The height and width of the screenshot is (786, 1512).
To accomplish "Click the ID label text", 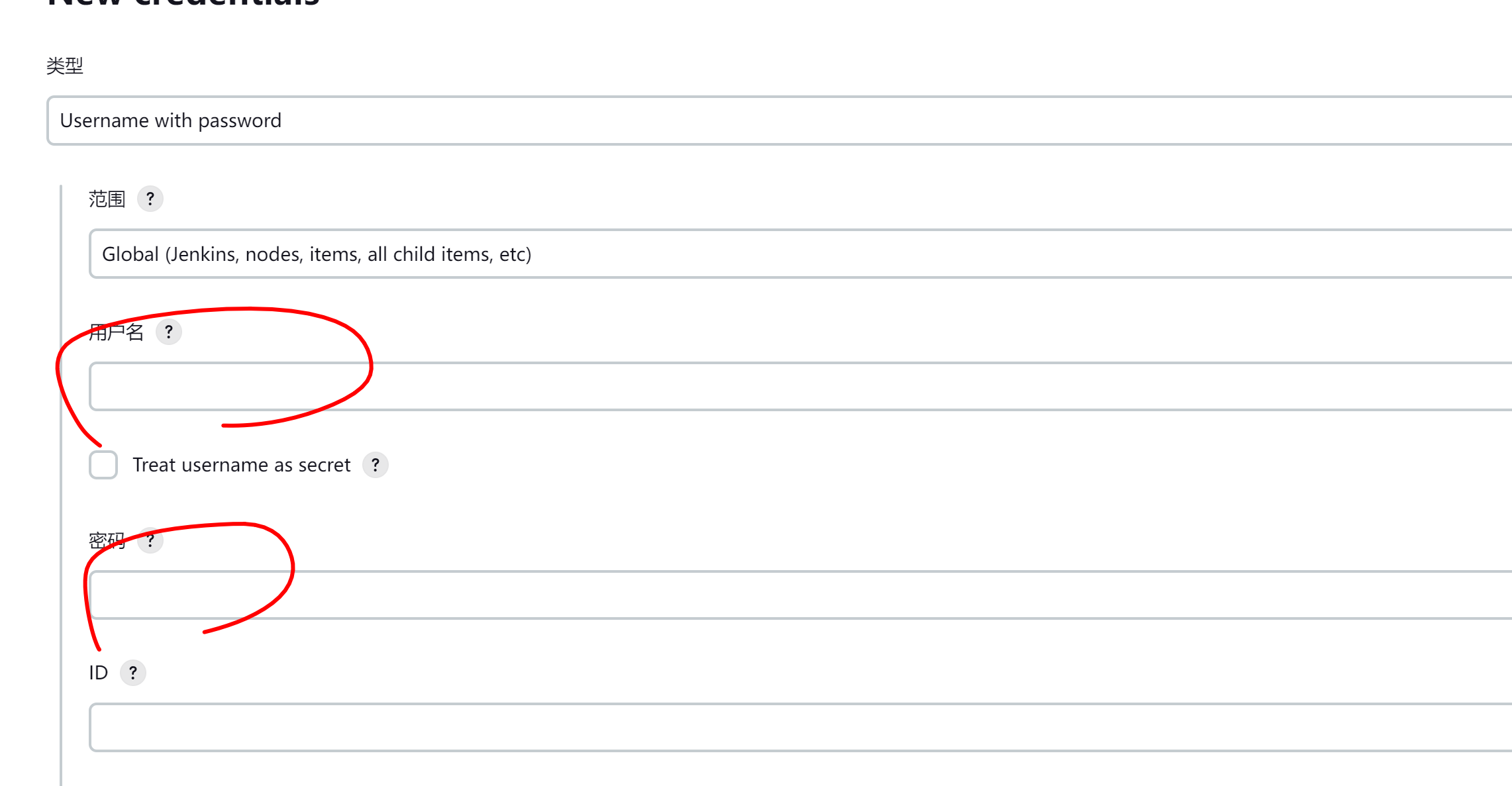I will 99,673.
